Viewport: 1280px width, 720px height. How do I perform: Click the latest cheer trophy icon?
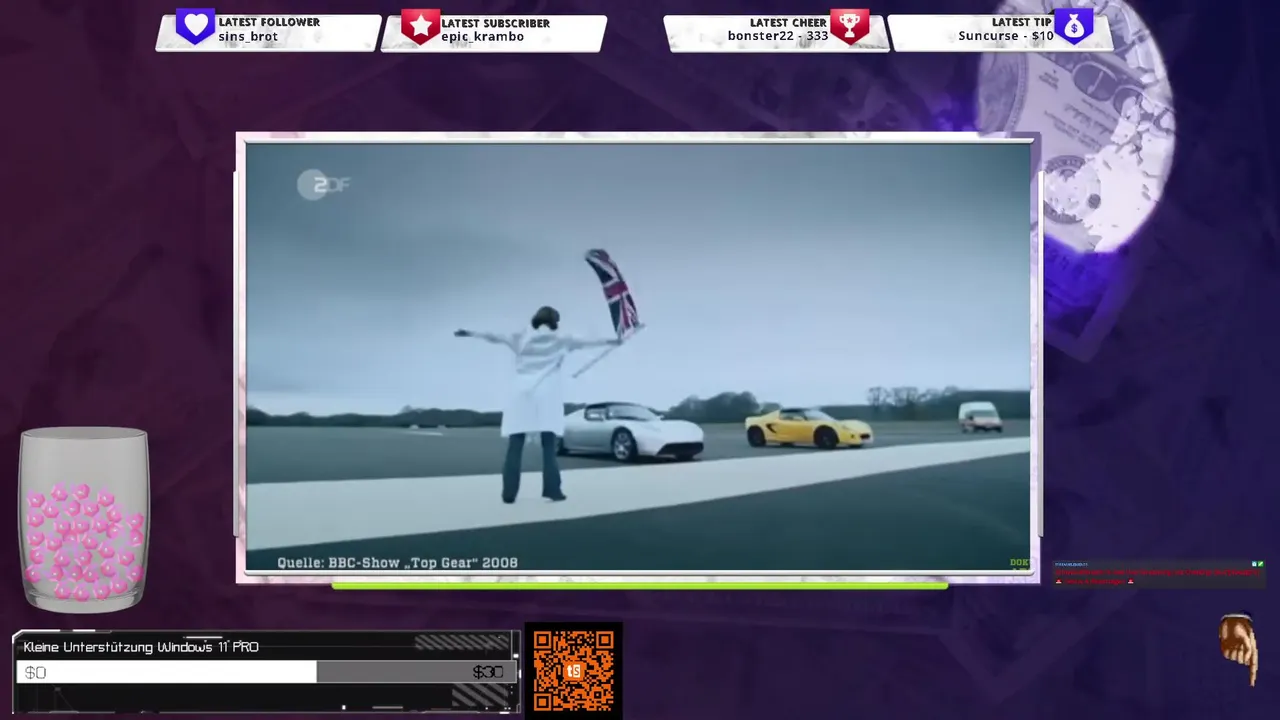pos(849,27)
